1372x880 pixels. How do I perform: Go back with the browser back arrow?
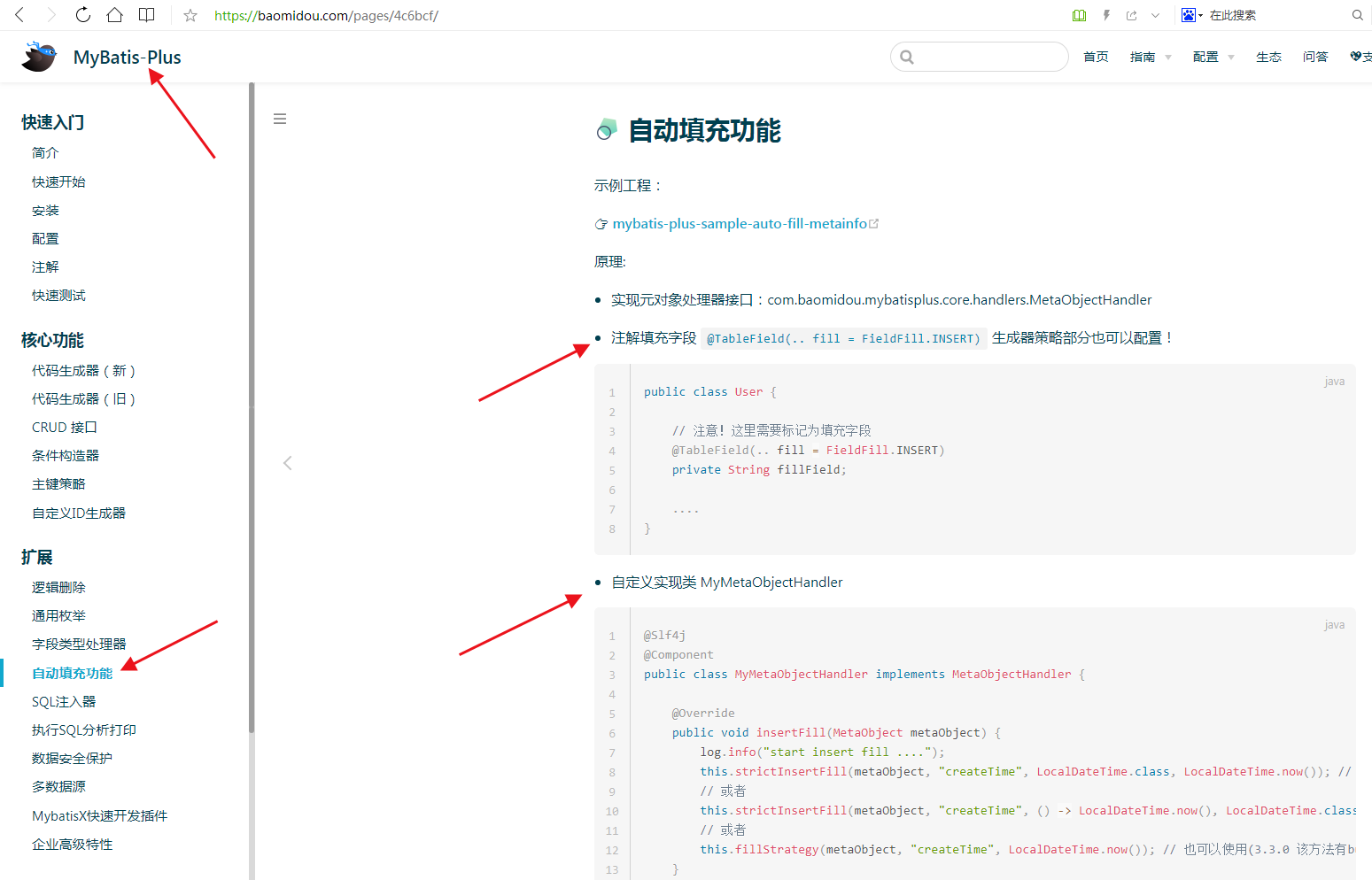click(x=19, y=15)
